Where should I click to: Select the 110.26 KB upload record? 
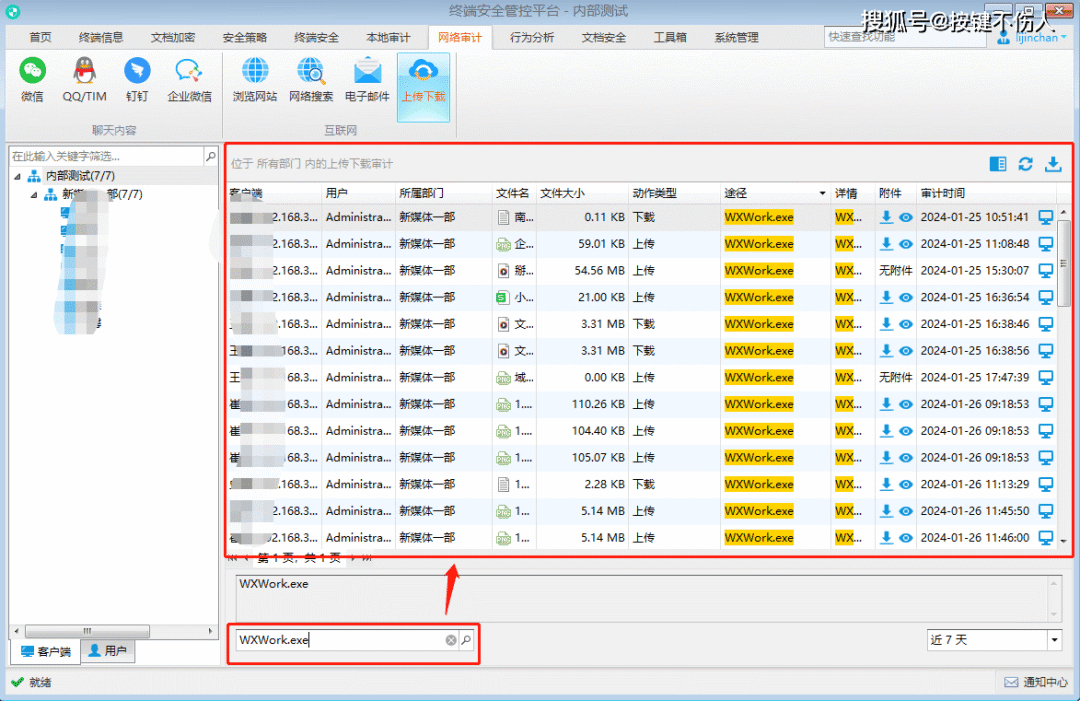pyautogui.click(x=641, y=404)
